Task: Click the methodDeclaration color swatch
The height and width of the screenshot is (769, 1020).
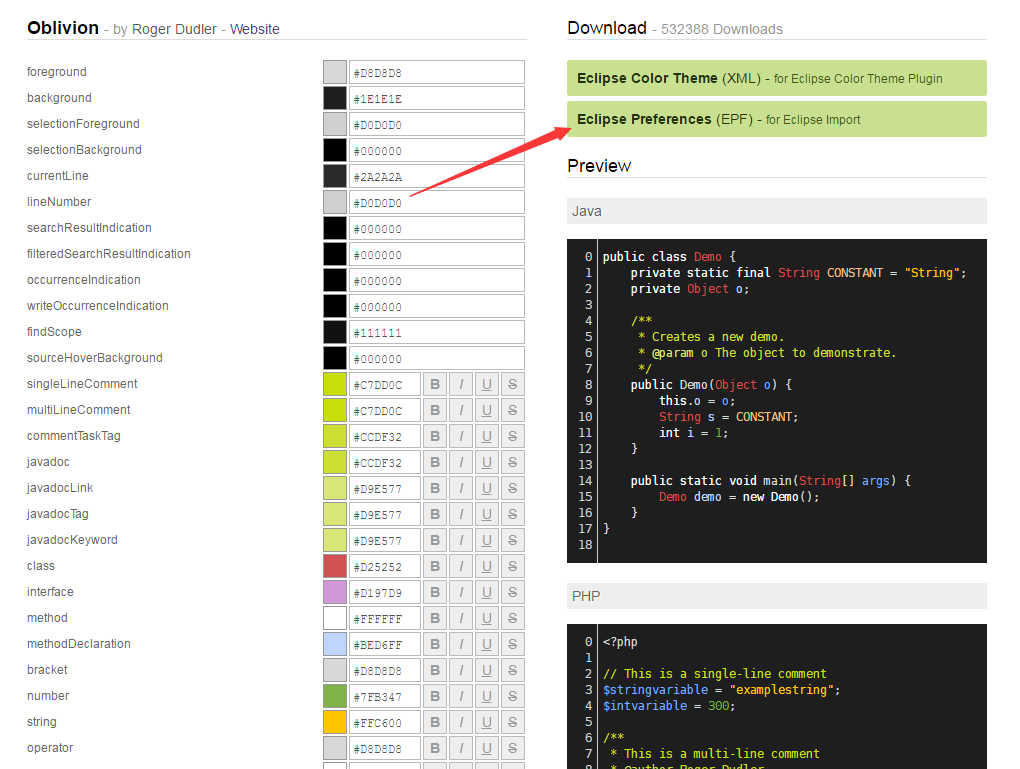Action: coord(334,644)
